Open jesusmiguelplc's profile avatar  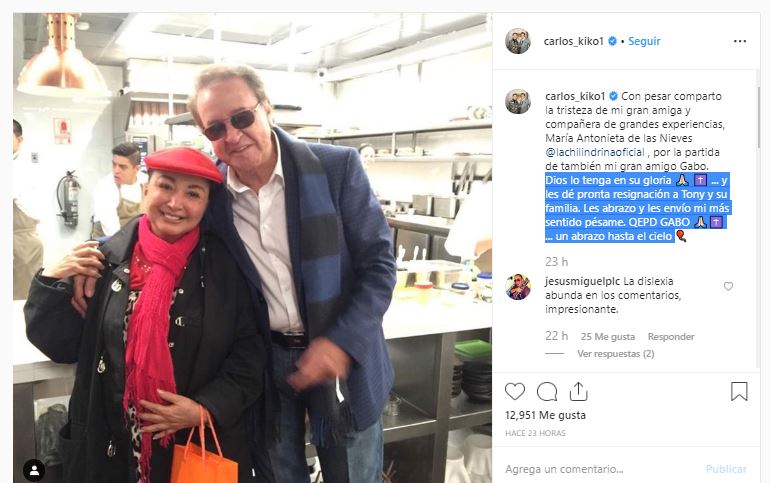[x=518, y=287]
